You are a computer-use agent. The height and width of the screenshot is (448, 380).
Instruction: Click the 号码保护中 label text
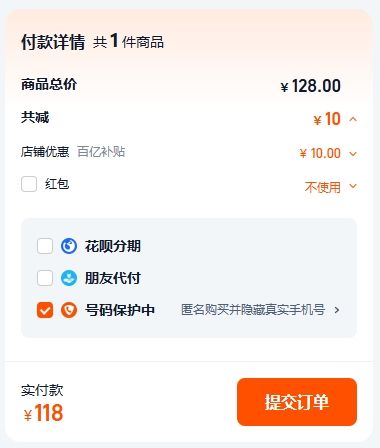120,310
